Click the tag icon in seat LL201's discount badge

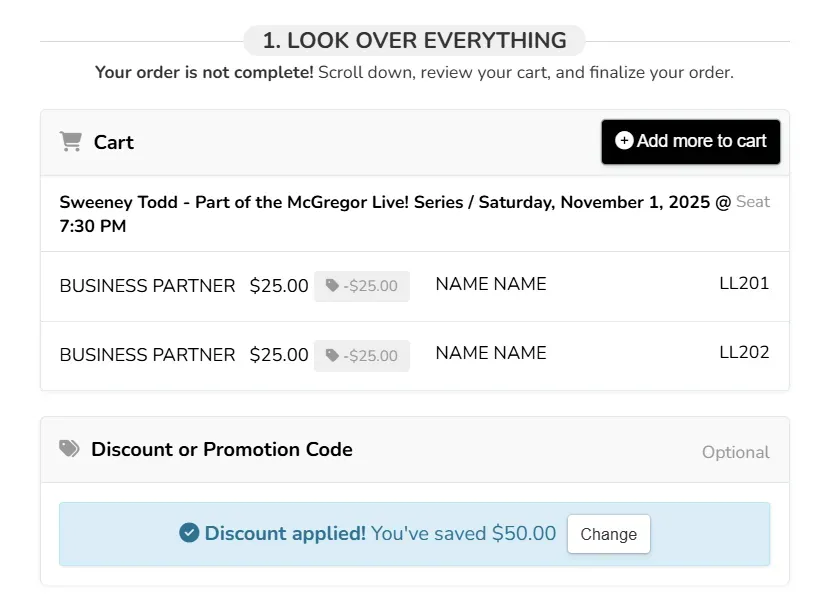click(332, 286)
